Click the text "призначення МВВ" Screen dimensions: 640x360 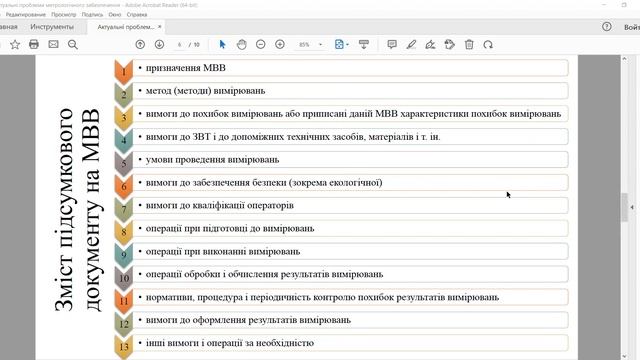point(186,68)
